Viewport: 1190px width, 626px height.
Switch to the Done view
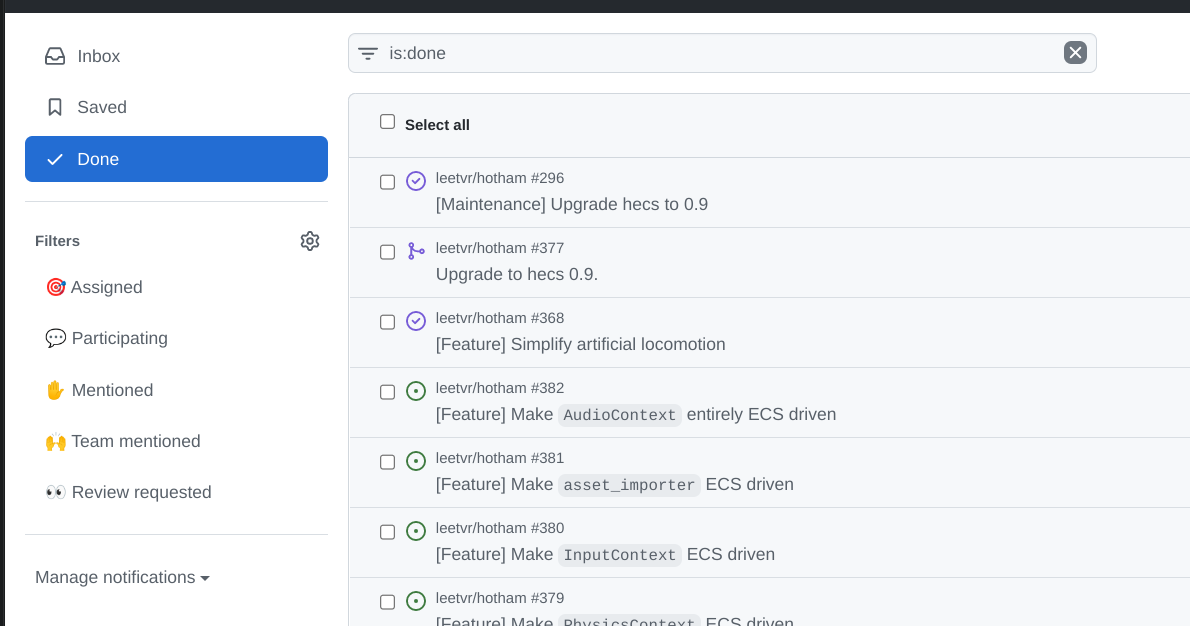176,159
